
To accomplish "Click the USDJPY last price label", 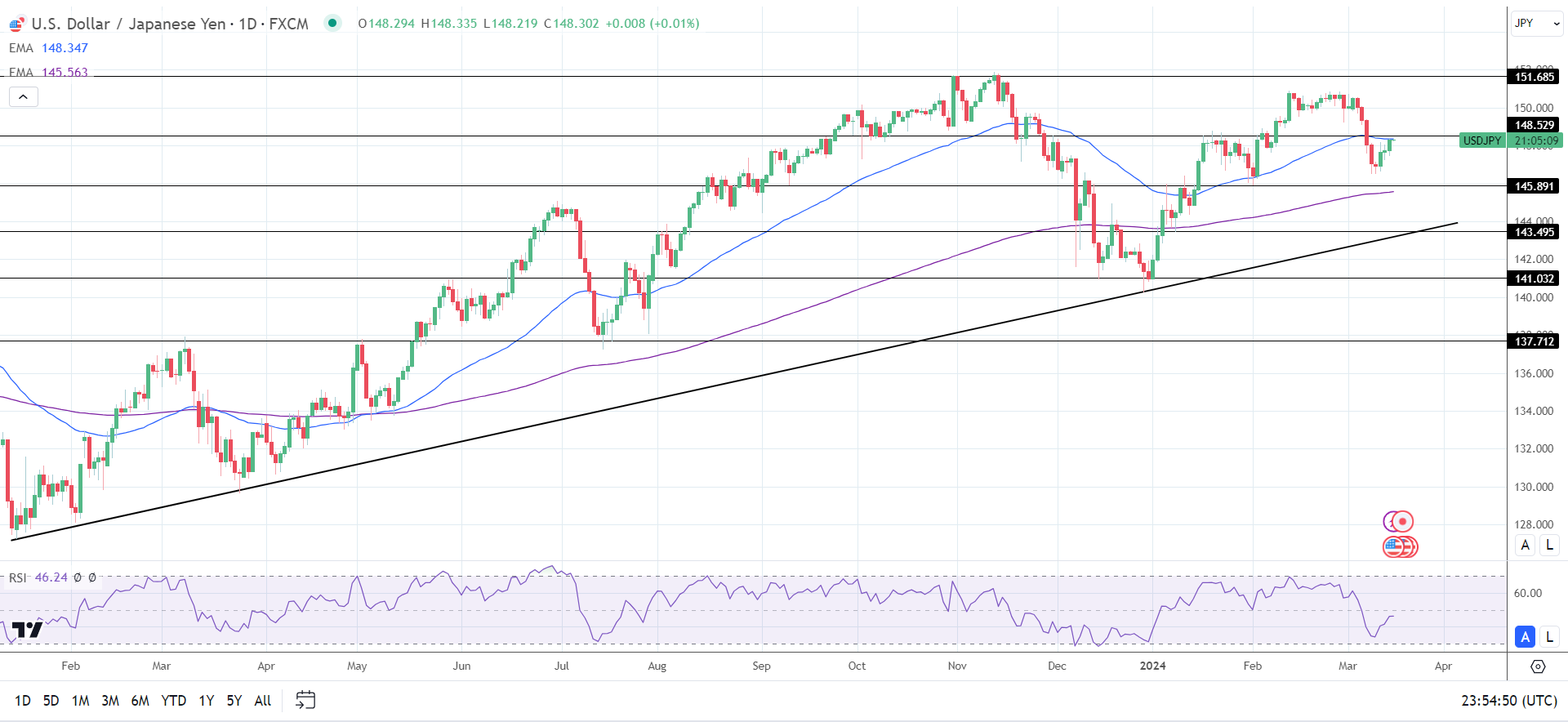I will click(1482, 140).
